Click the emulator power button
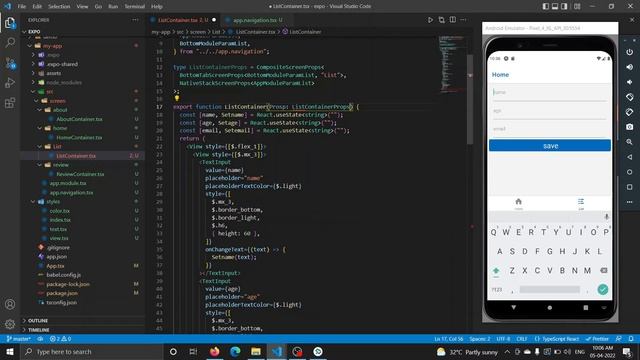Viewport: 640px width, 360px height. click(629, 52)
